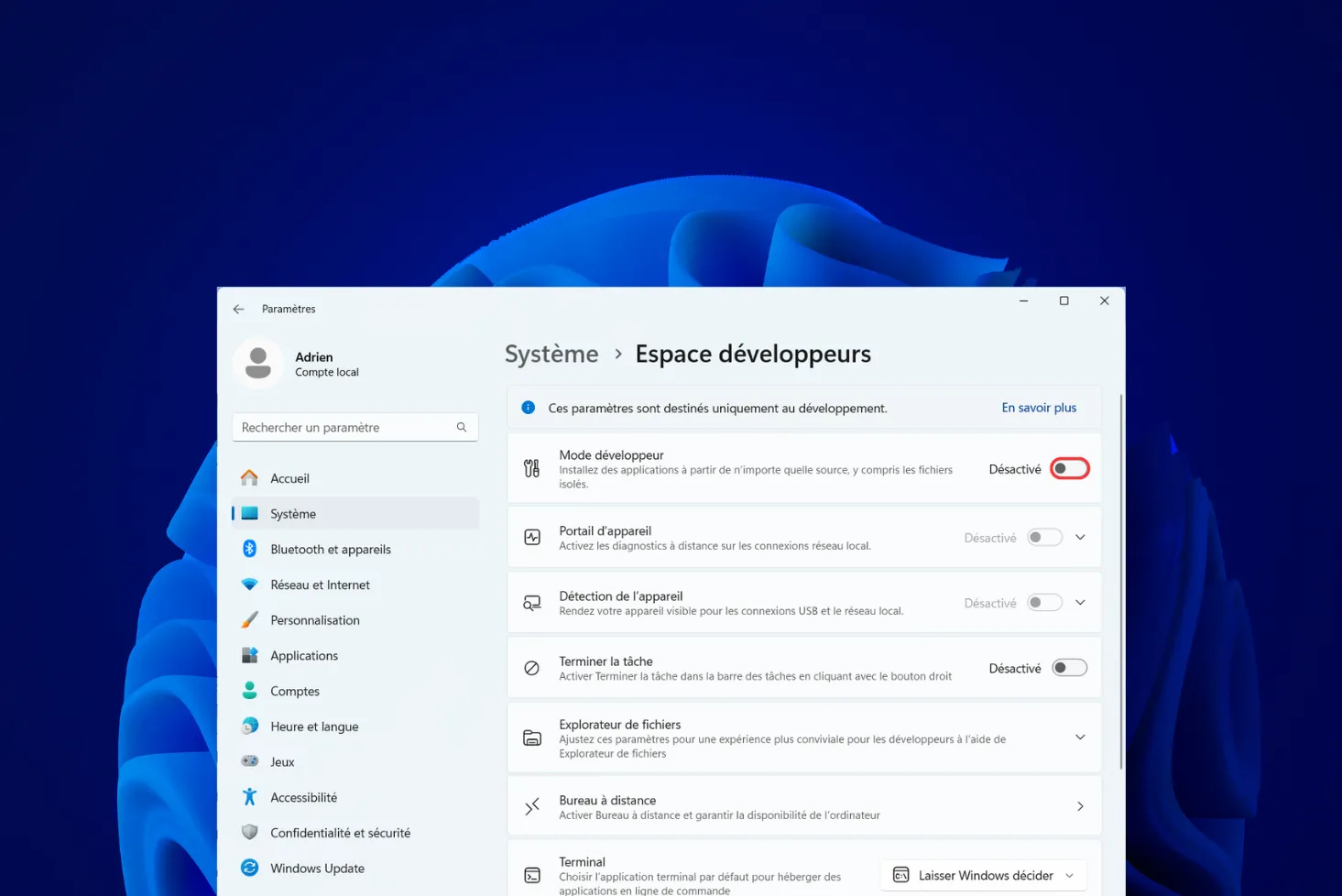The image size is (1342, 896).
Task: Open Accueil in the sidebar
Action: 355,478
